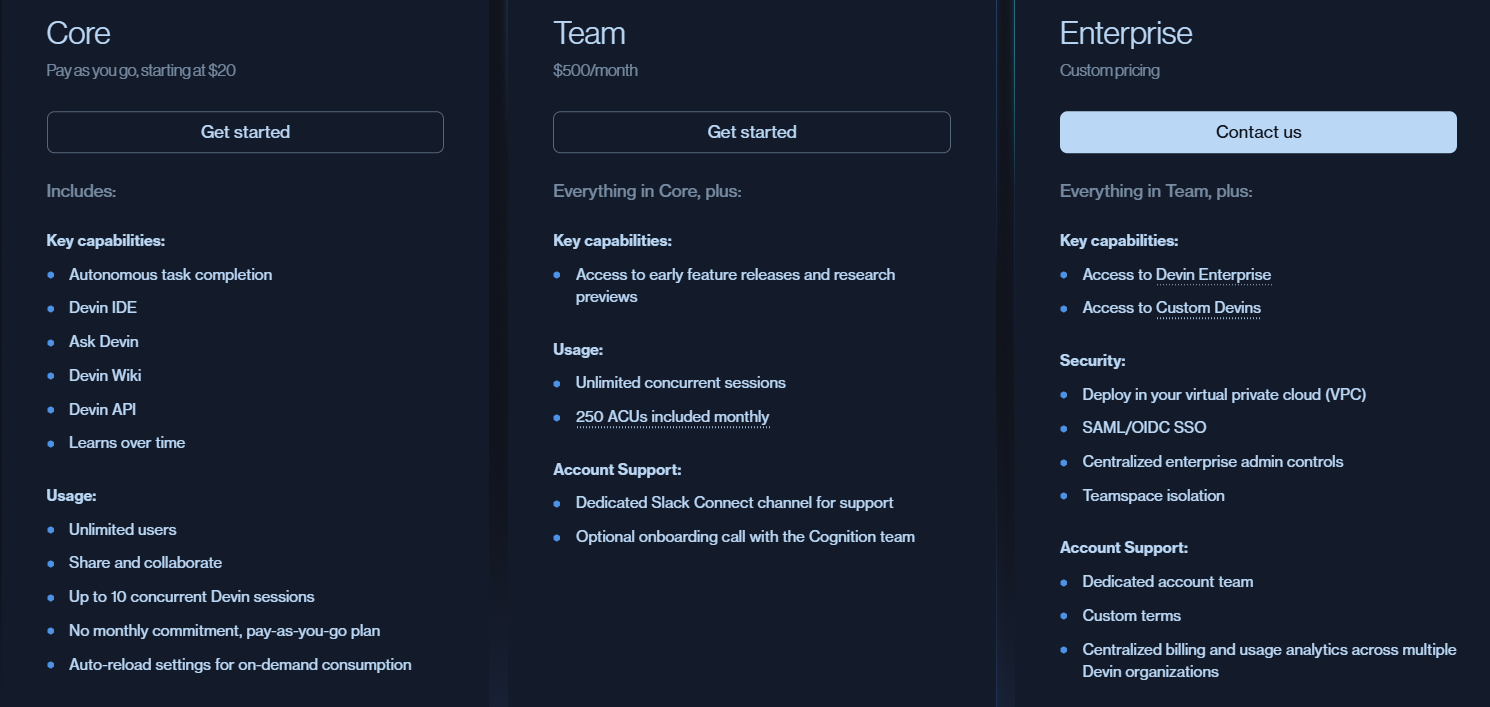The image size is (1490, 707).
Task: Select the Enterprise plan heading
Action: click(1126, 33)
